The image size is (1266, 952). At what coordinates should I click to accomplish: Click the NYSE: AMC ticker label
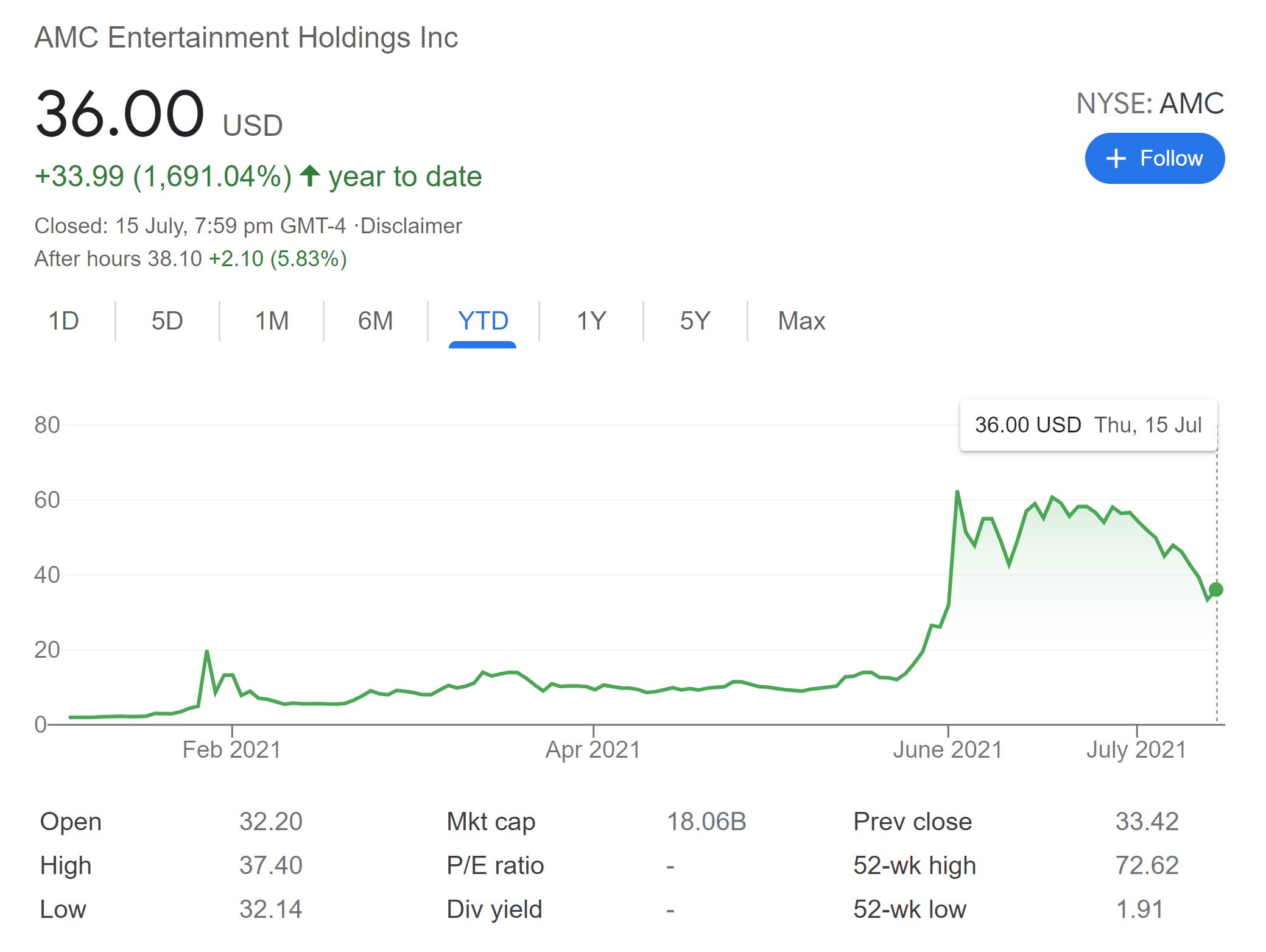(1150, 104)
